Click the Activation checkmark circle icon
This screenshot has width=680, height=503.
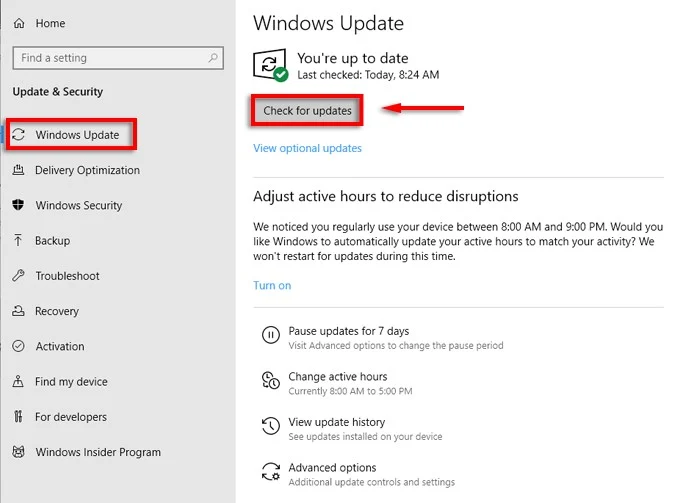pyautogui.click(x=18, y=346)
